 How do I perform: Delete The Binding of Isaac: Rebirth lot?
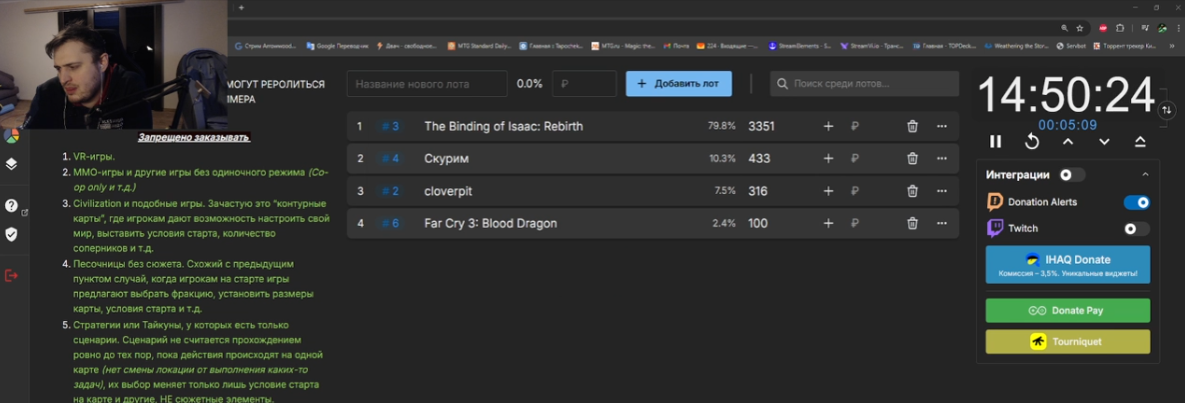[x=912, y=126]
